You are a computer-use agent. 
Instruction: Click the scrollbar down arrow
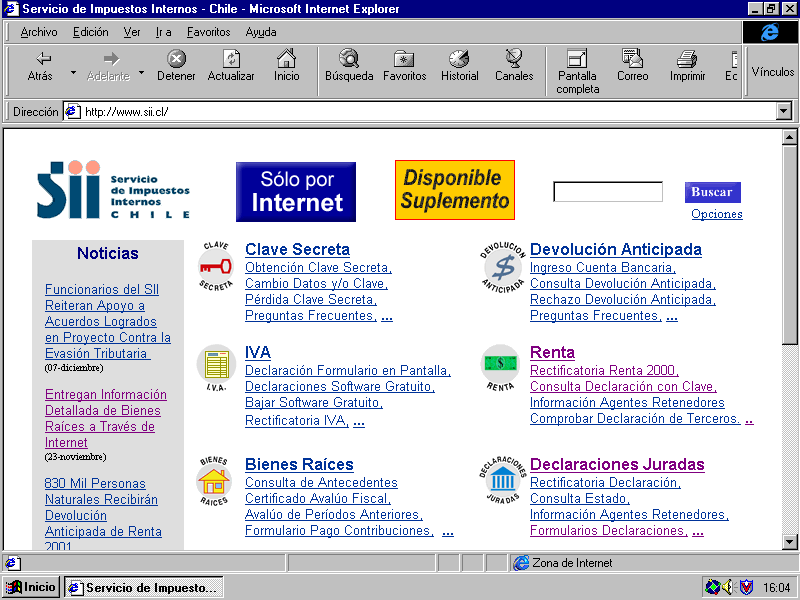[x=789, y=542]
